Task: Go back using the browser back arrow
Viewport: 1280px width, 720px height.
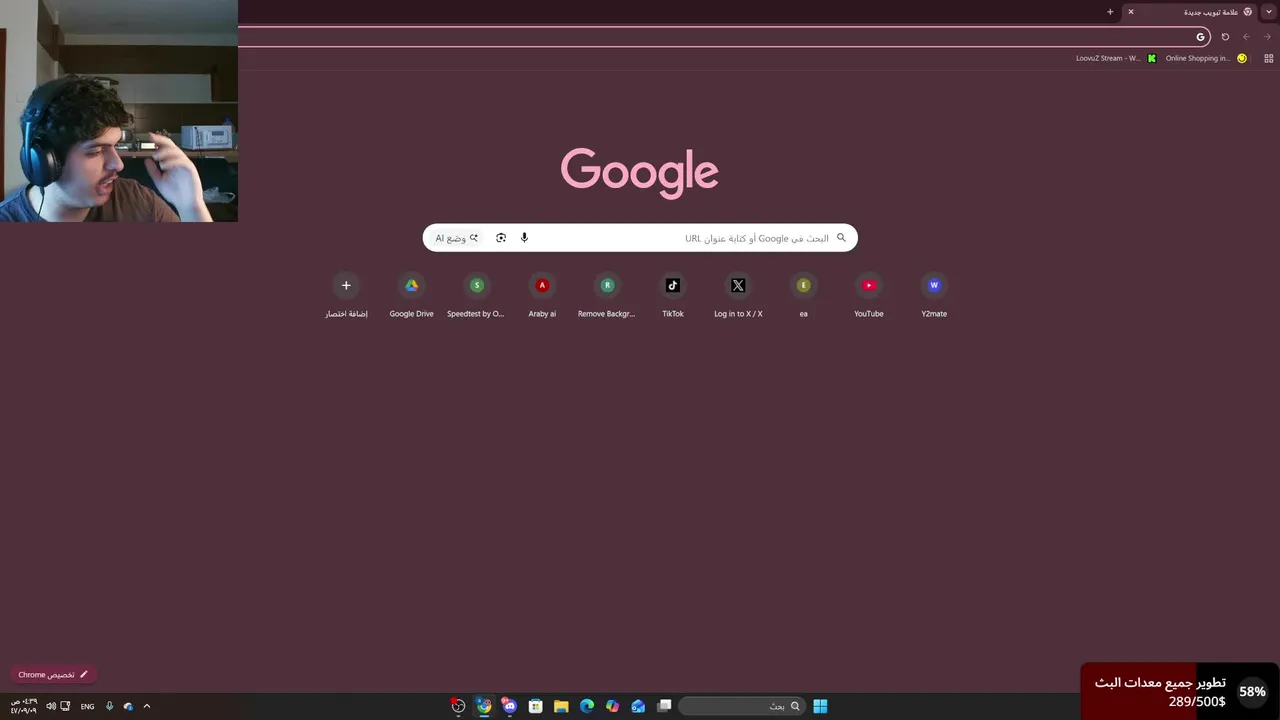Action: coord(1246,37)
